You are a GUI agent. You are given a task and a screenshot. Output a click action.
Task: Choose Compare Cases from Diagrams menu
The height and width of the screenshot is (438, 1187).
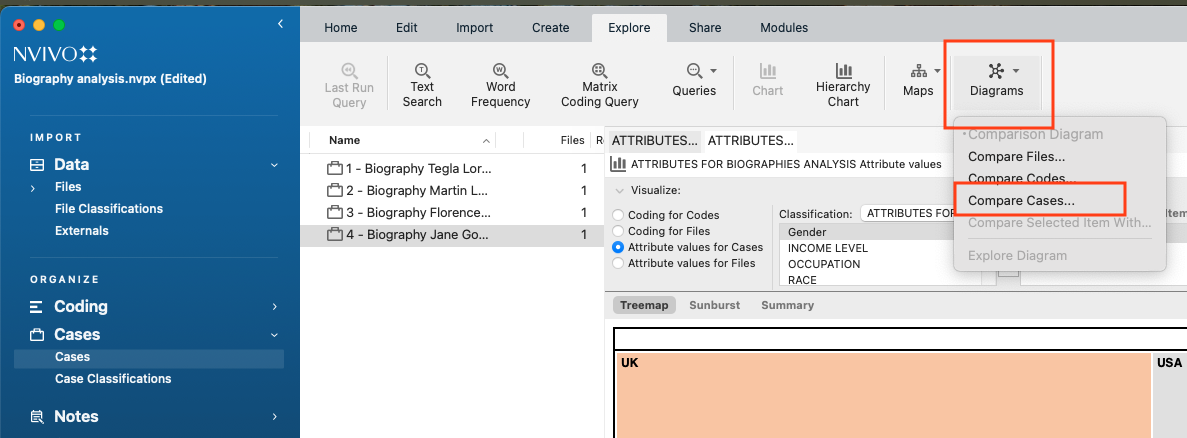tap(1021, 201)
